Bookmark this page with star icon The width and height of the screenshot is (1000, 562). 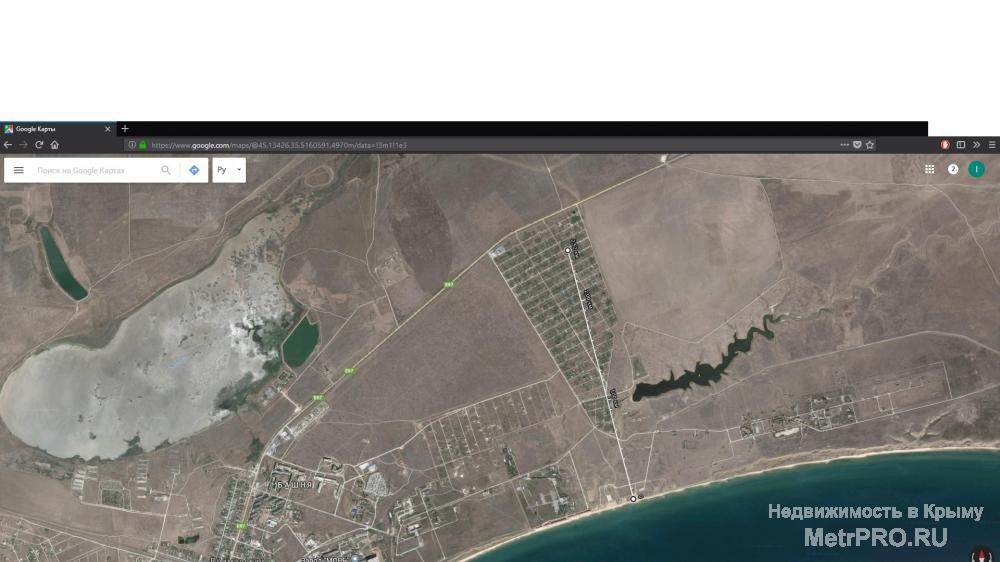point(870,145)
